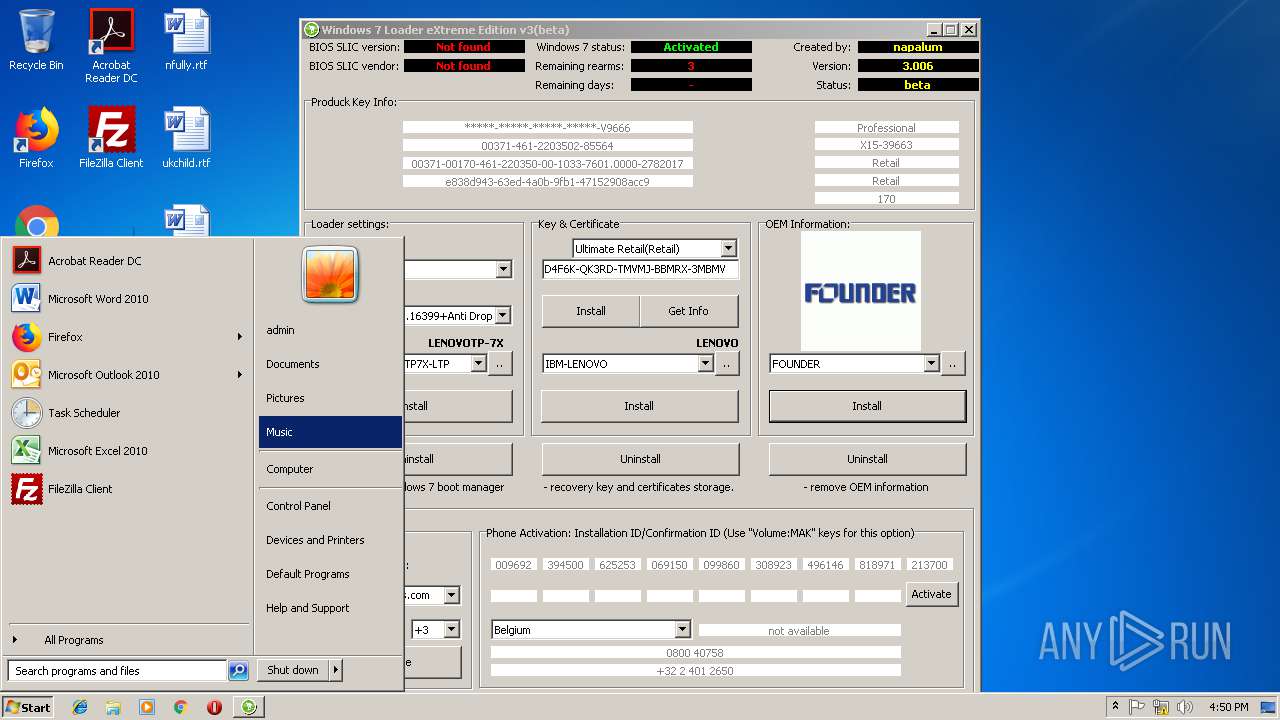Click first empty Confirmation ID field
This screenshot has height=720, width=1280.
[x=513, y=595]
